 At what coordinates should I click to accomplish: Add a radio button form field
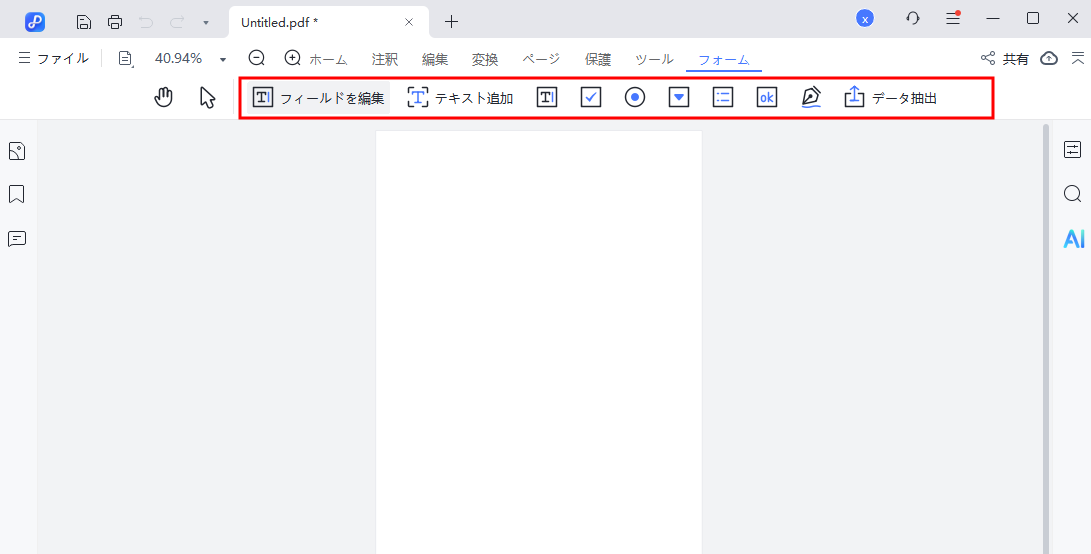[635, 97]
